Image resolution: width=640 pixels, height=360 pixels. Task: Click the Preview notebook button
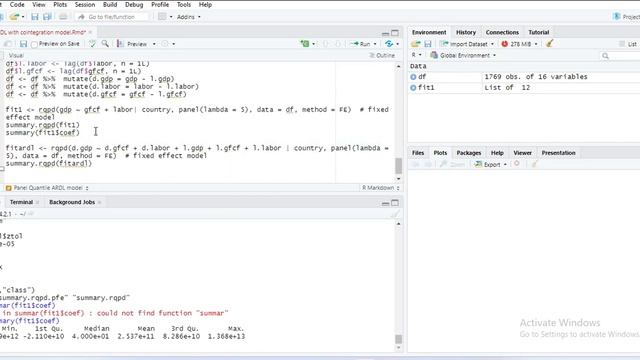point(132,44)
